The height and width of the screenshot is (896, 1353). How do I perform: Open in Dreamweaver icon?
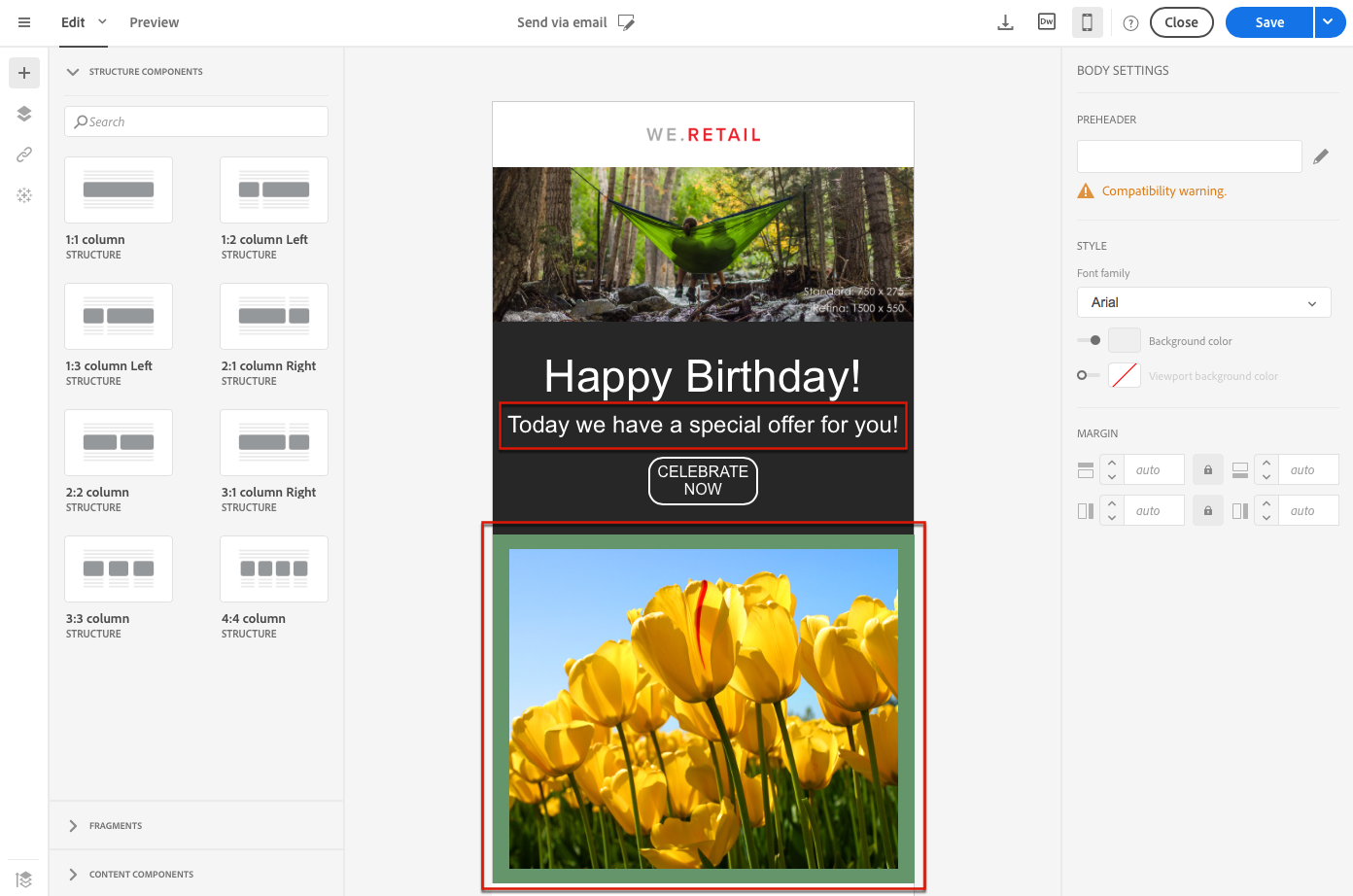[1047, 22]
